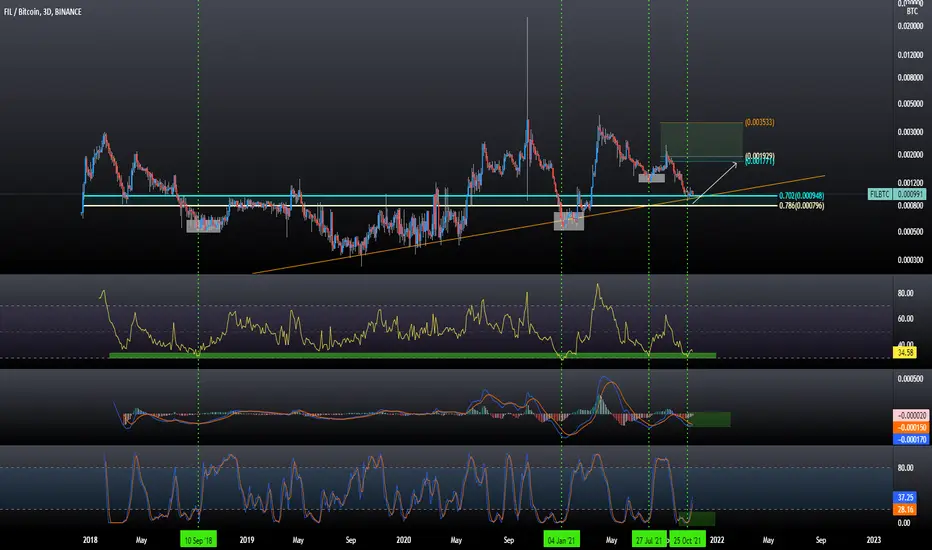Image resolution: width=932 pixels, height=550 pixels.
Task: Click the 0.00 label on the stochastic axis
Action: pos(903,523)
